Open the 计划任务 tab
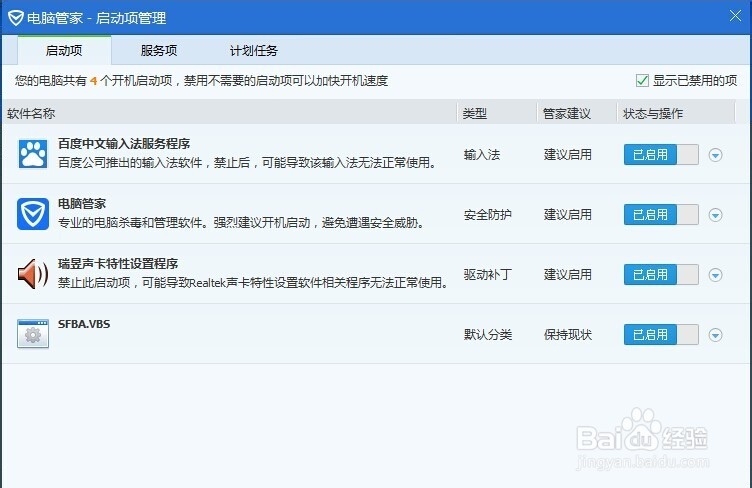This screenshot has width=752, height=488. tap(254, 50)
